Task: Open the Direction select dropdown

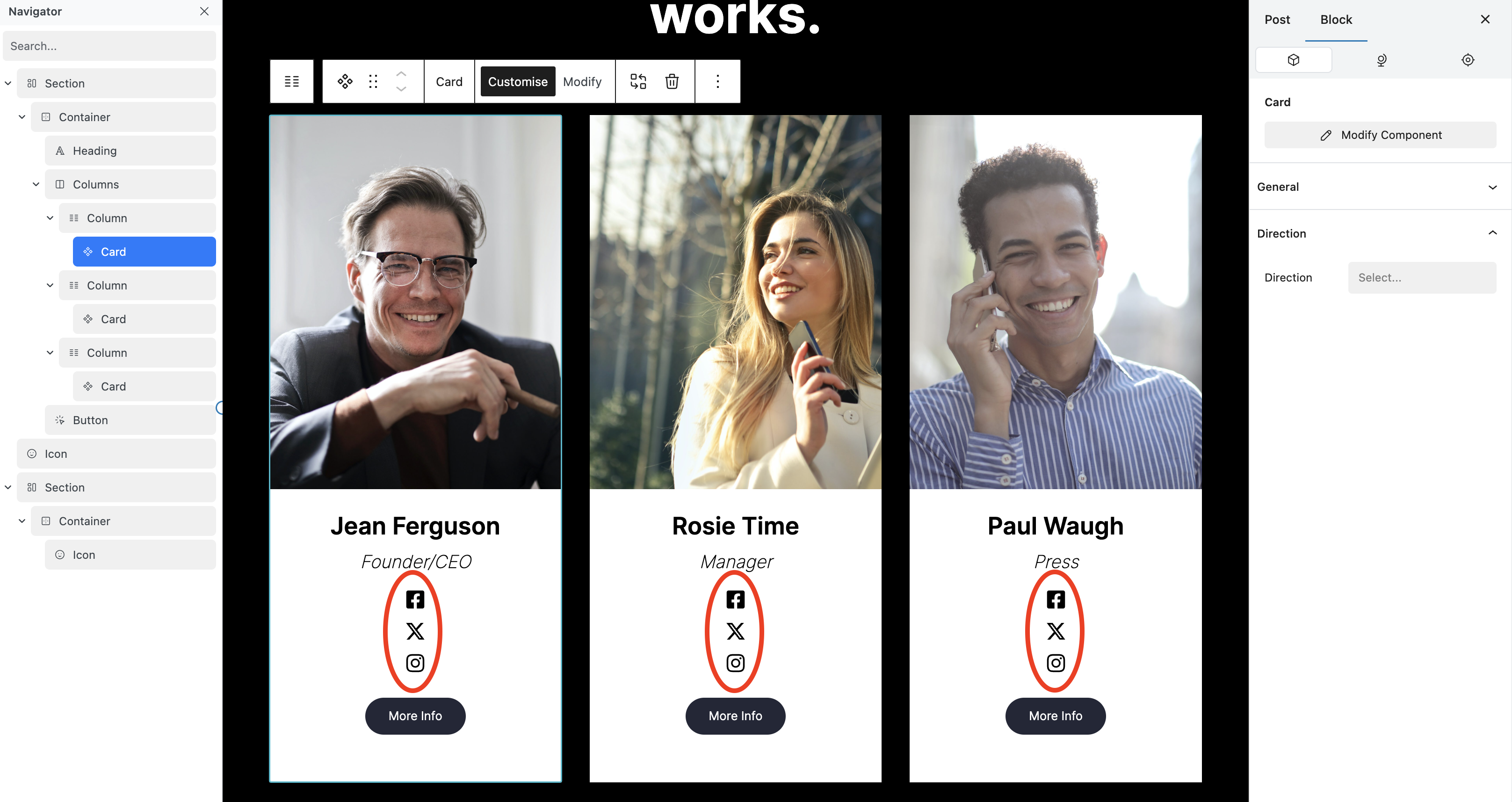Action: pyautogui.click(x=1422, y=278)
